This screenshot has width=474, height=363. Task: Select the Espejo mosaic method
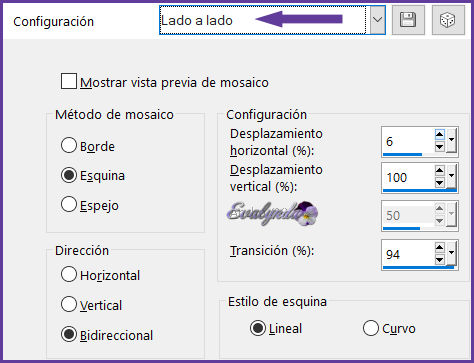69,205
